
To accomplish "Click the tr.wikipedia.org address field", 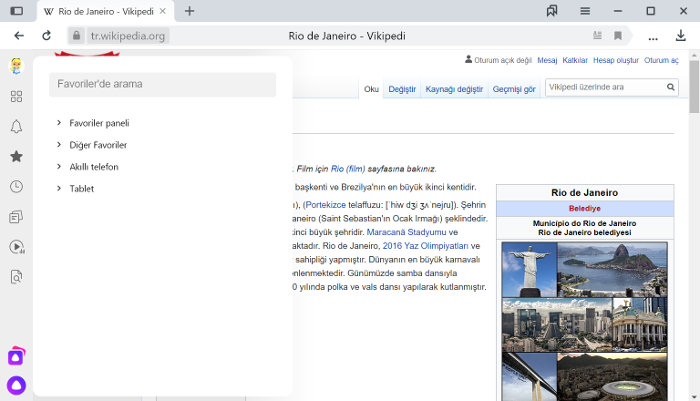I will 128,36.
